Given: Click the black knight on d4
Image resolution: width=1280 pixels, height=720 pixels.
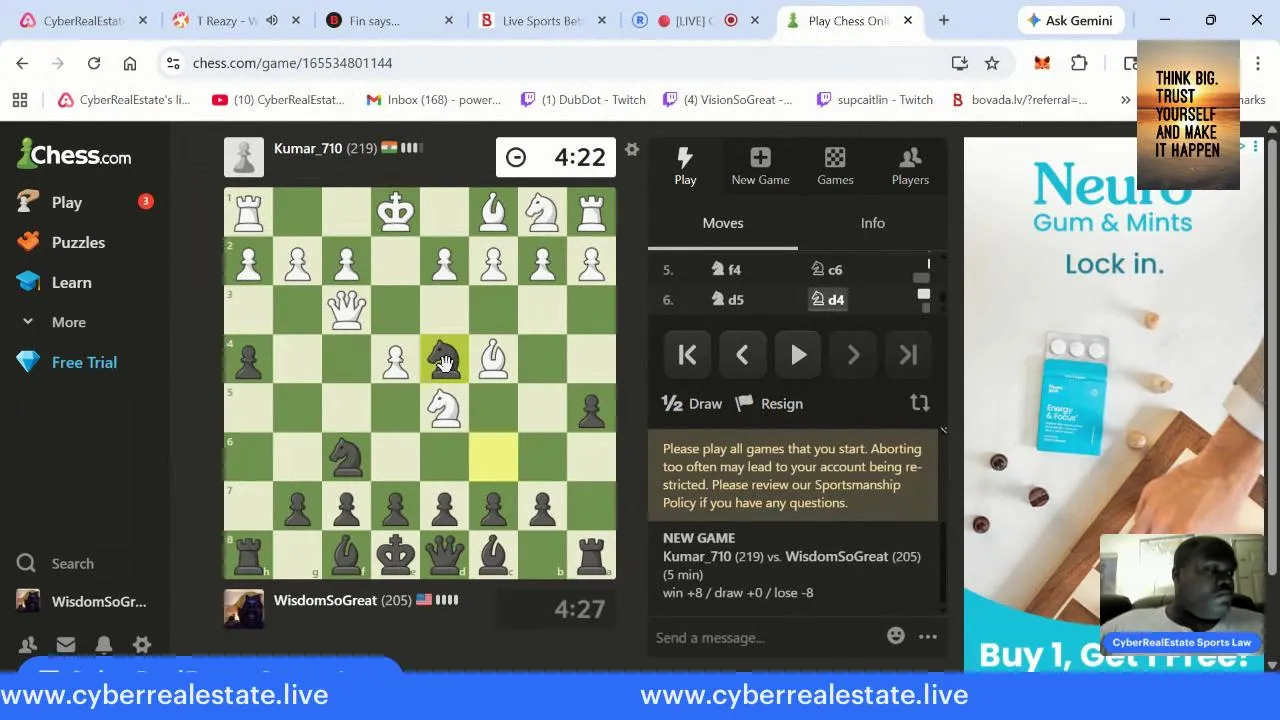Looking at the screenshot, I should 444,358.
